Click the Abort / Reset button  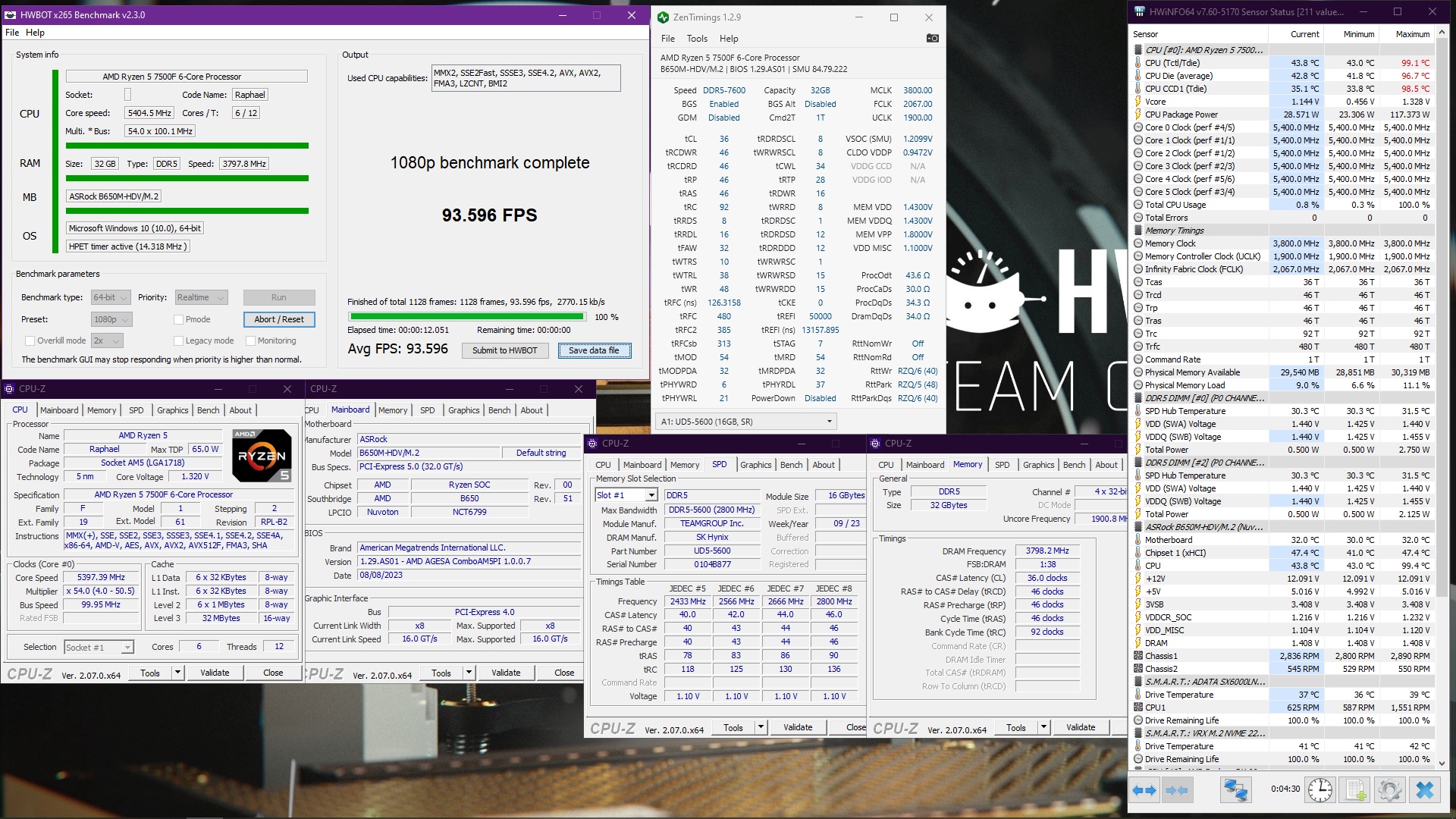click(x=279, y=319)
